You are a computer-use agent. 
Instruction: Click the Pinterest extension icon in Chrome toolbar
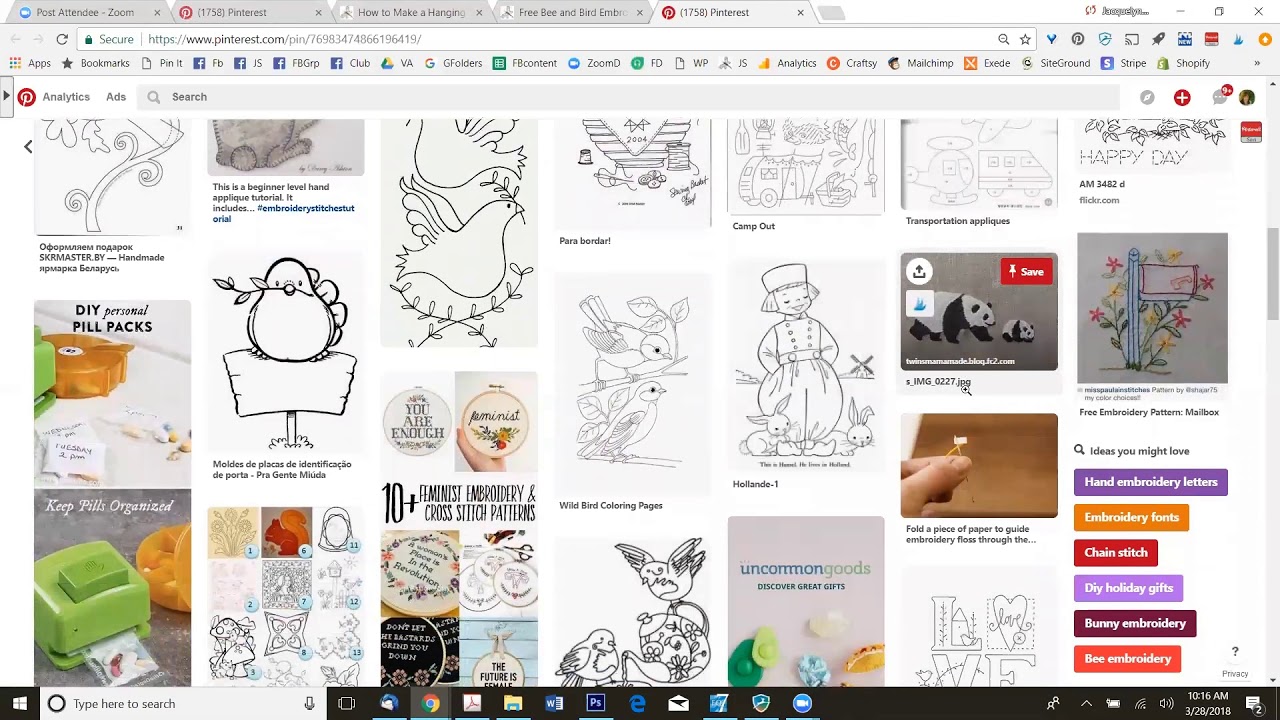[1077, 39]
